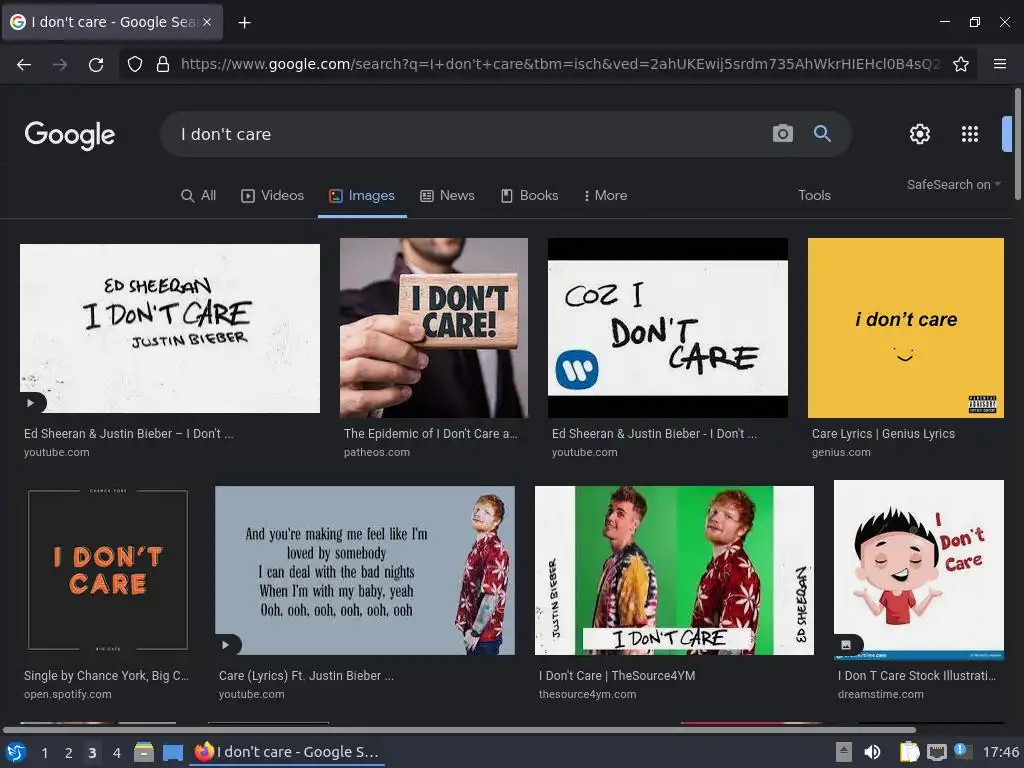Viewport: 1024px width, 768px height.
Task: Click the open.spotify.com source text
Action: point(68,694)
